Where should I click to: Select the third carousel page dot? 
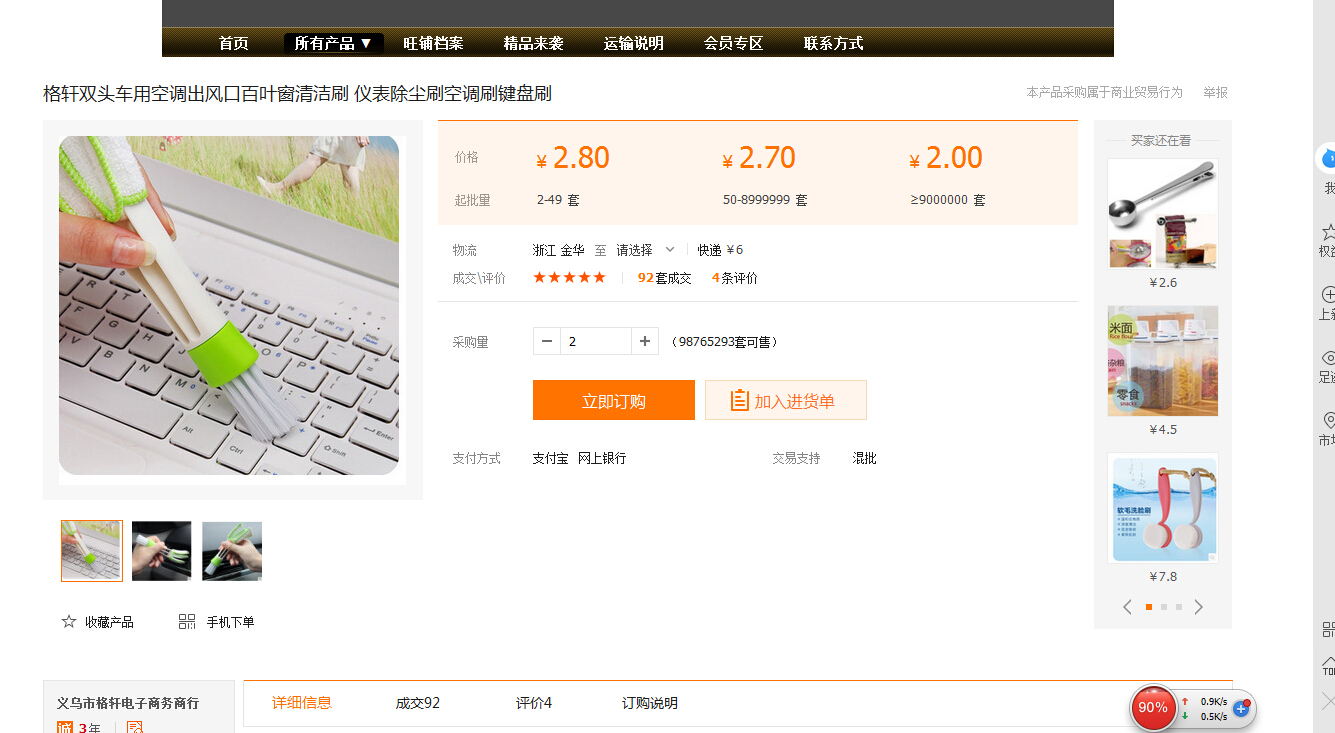[1179, 607]
